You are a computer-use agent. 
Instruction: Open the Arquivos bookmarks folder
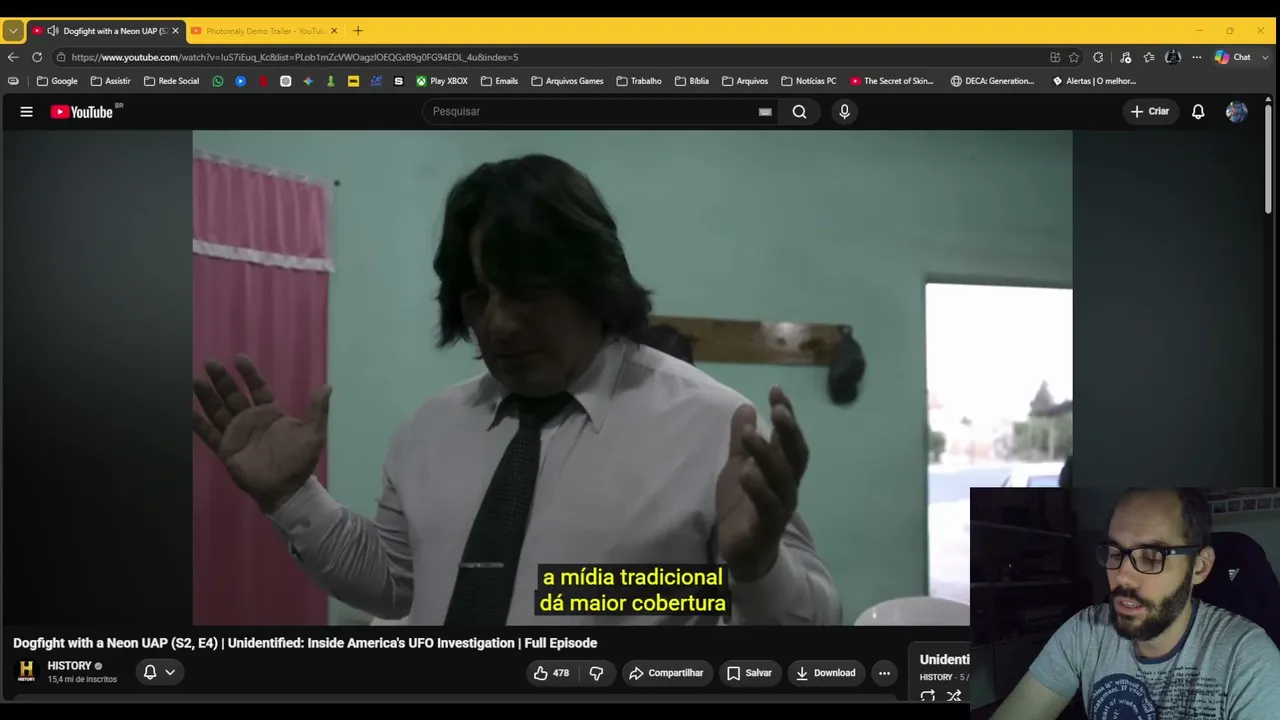tap(745, 81)
